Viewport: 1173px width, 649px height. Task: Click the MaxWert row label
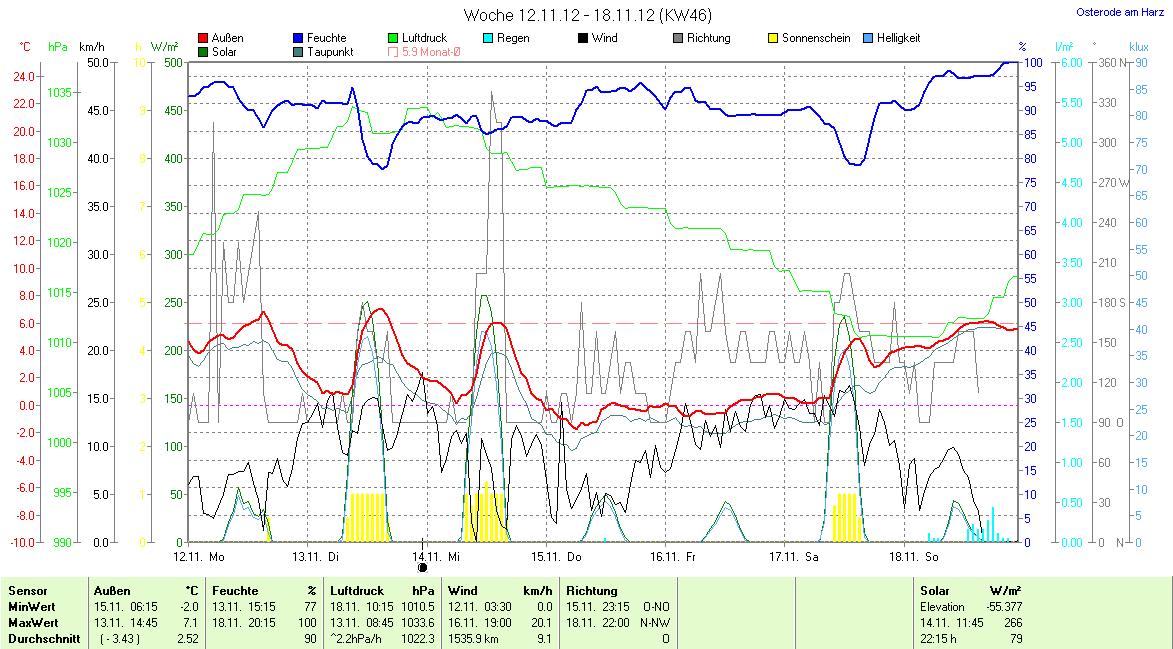point(30,623)
